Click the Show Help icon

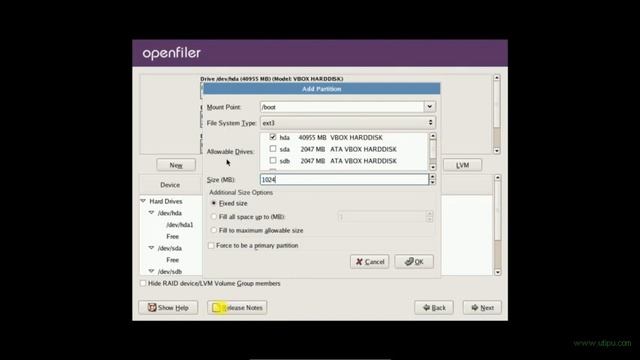(x=152, y=307)
